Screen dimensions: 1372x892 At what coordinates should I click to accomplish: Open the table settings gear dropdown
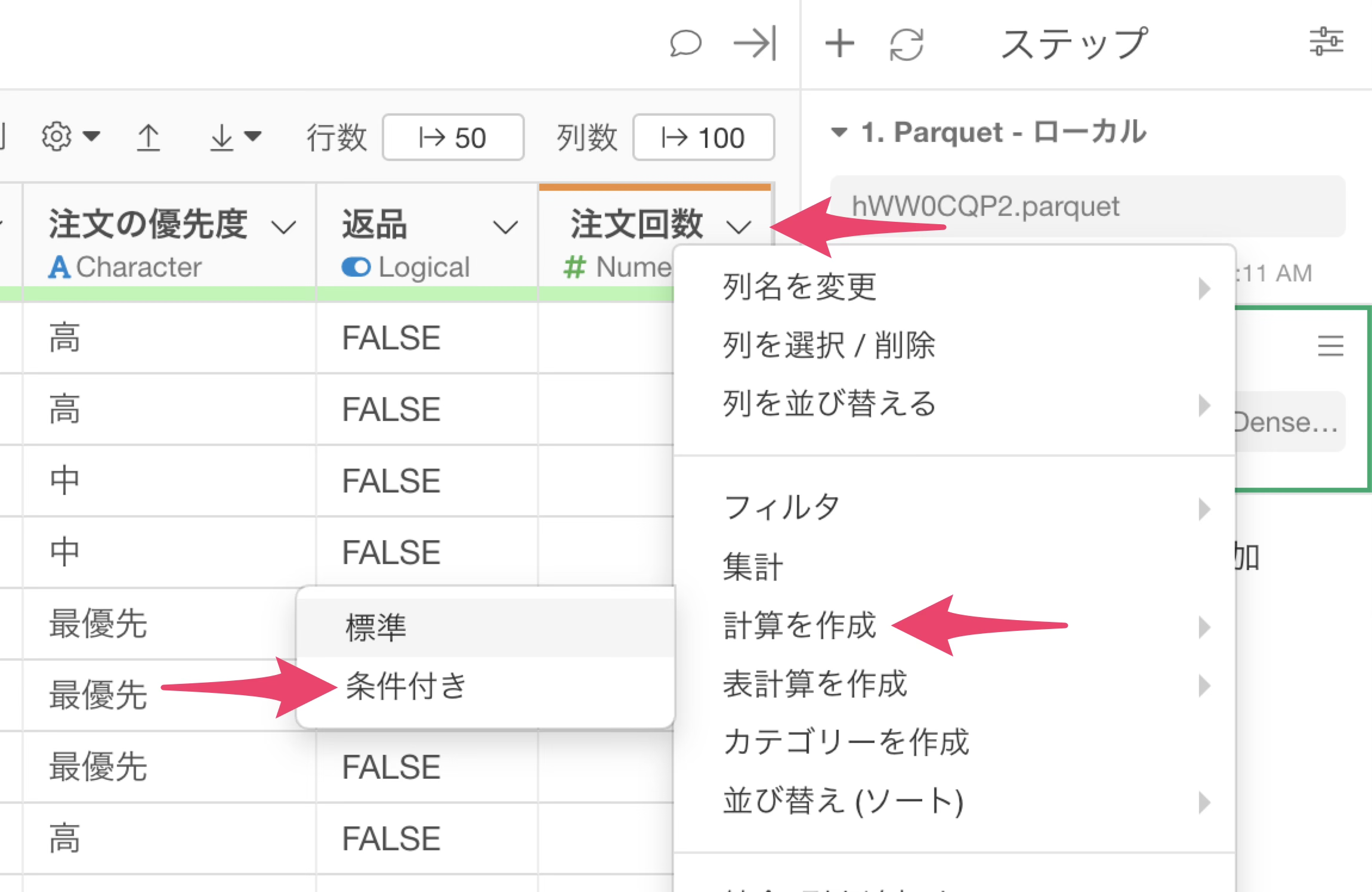(70, 137)
